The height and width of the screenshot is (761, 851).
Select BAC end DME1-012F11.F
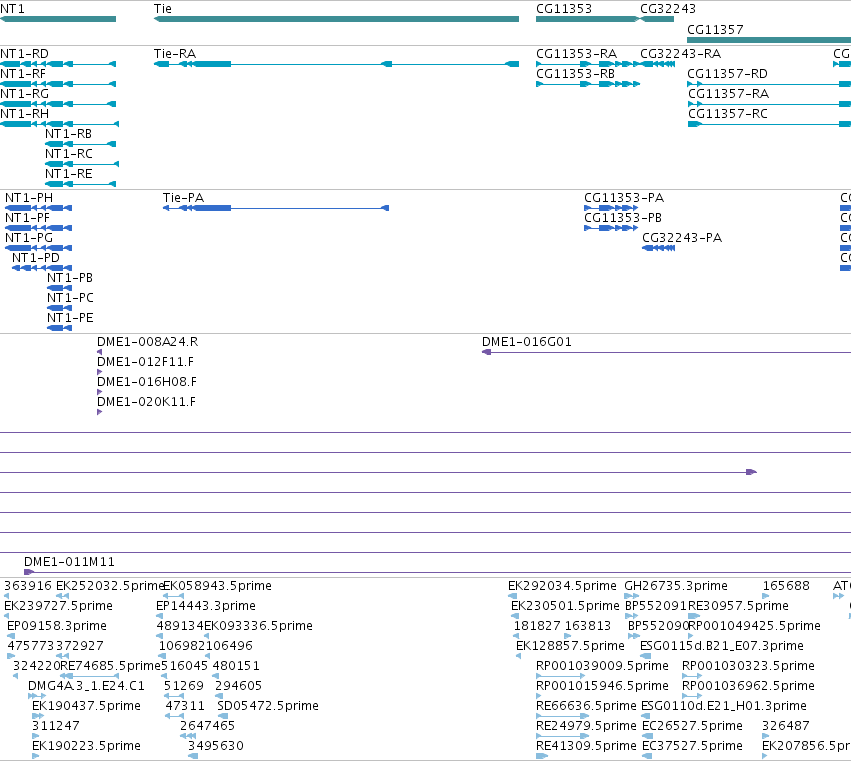click(x=145, y=362)
